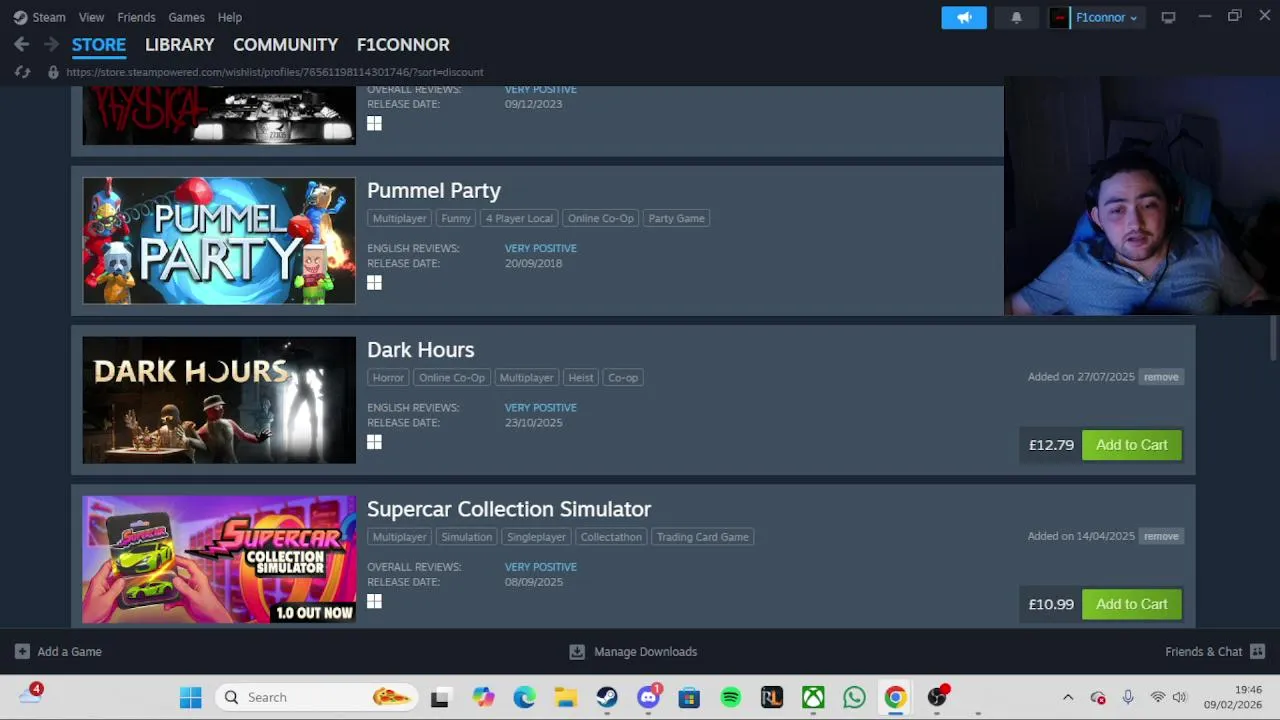The image size is (1280, 720).
Task: Expand the F1connor account dropdown
Action: [x=1106, y=17]
